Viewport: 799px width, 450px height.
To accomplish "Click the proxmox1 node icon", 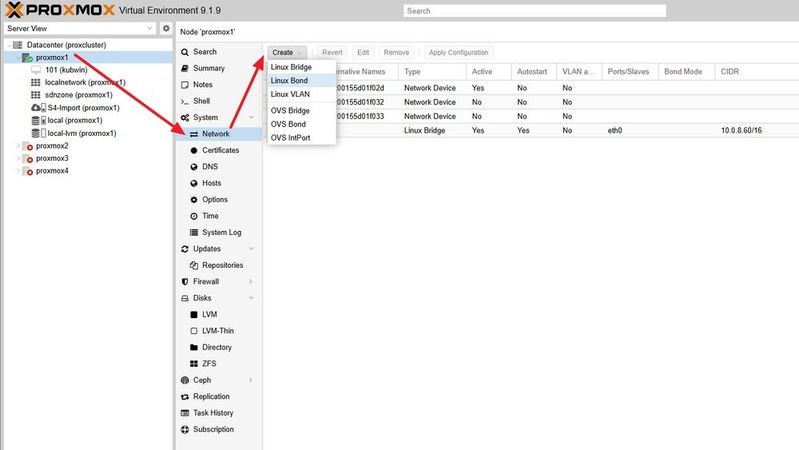I will (x=28, y=58).
